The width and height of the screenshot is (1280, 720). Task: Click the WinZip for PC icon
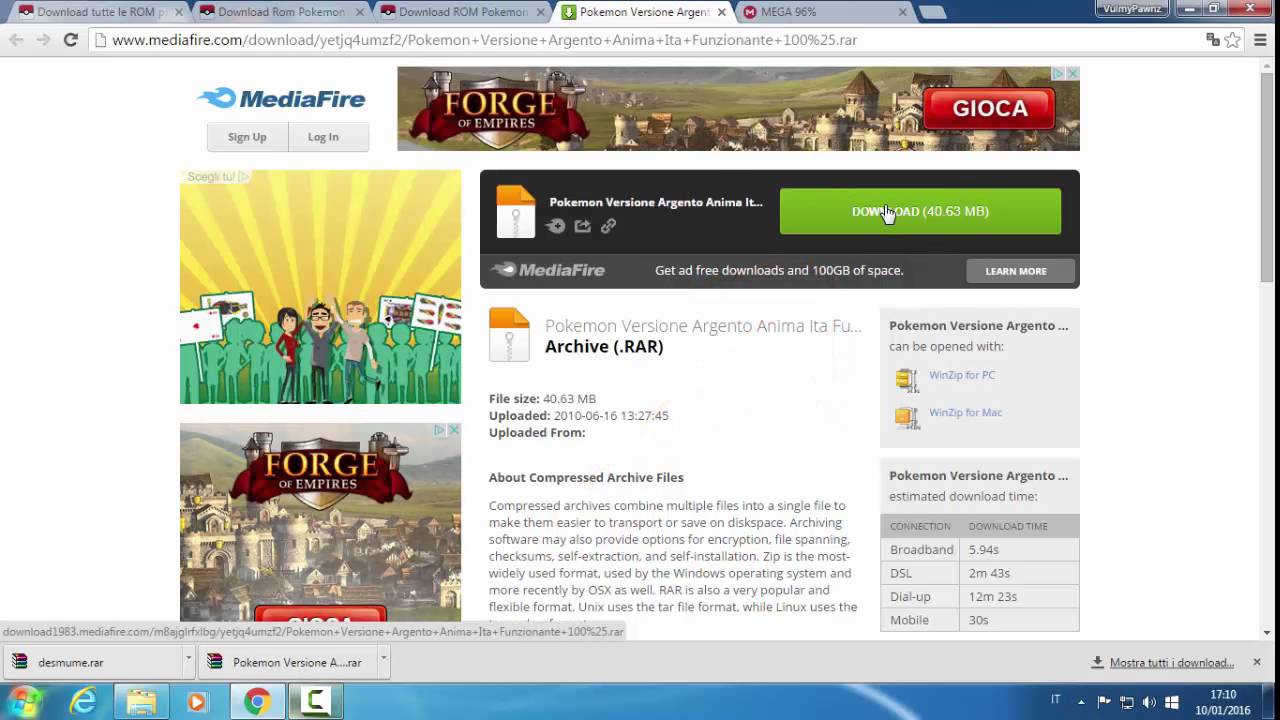pos(907,380)
